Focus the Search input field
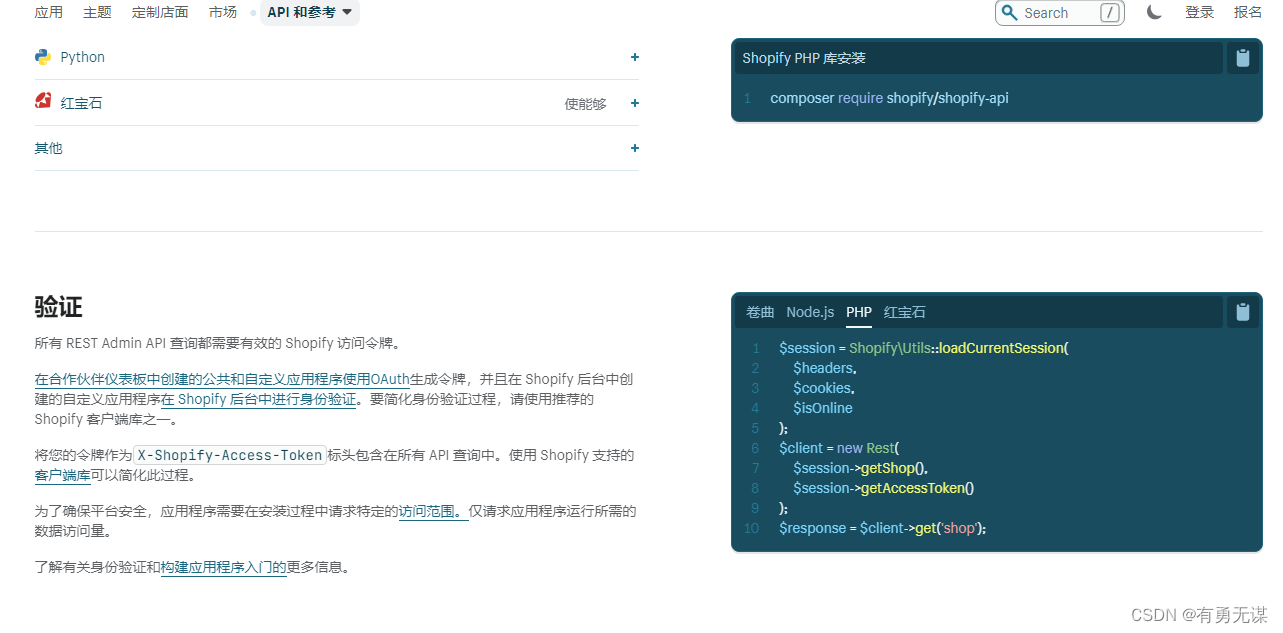 click(x=1060, y=13)
